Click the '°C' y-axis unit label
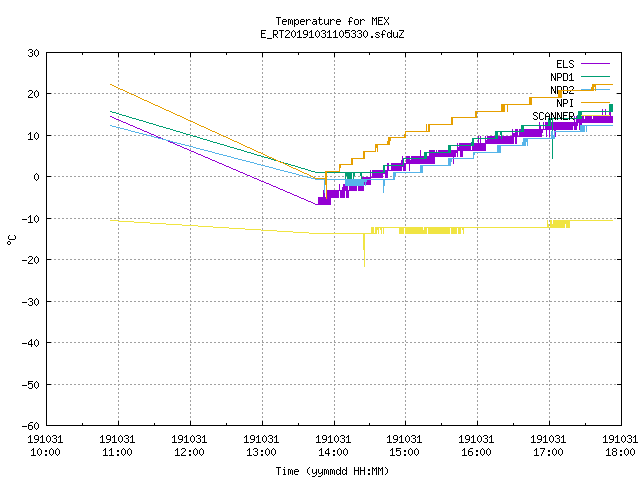The height and width of the screenshot is (480, 640). [11, 240]
